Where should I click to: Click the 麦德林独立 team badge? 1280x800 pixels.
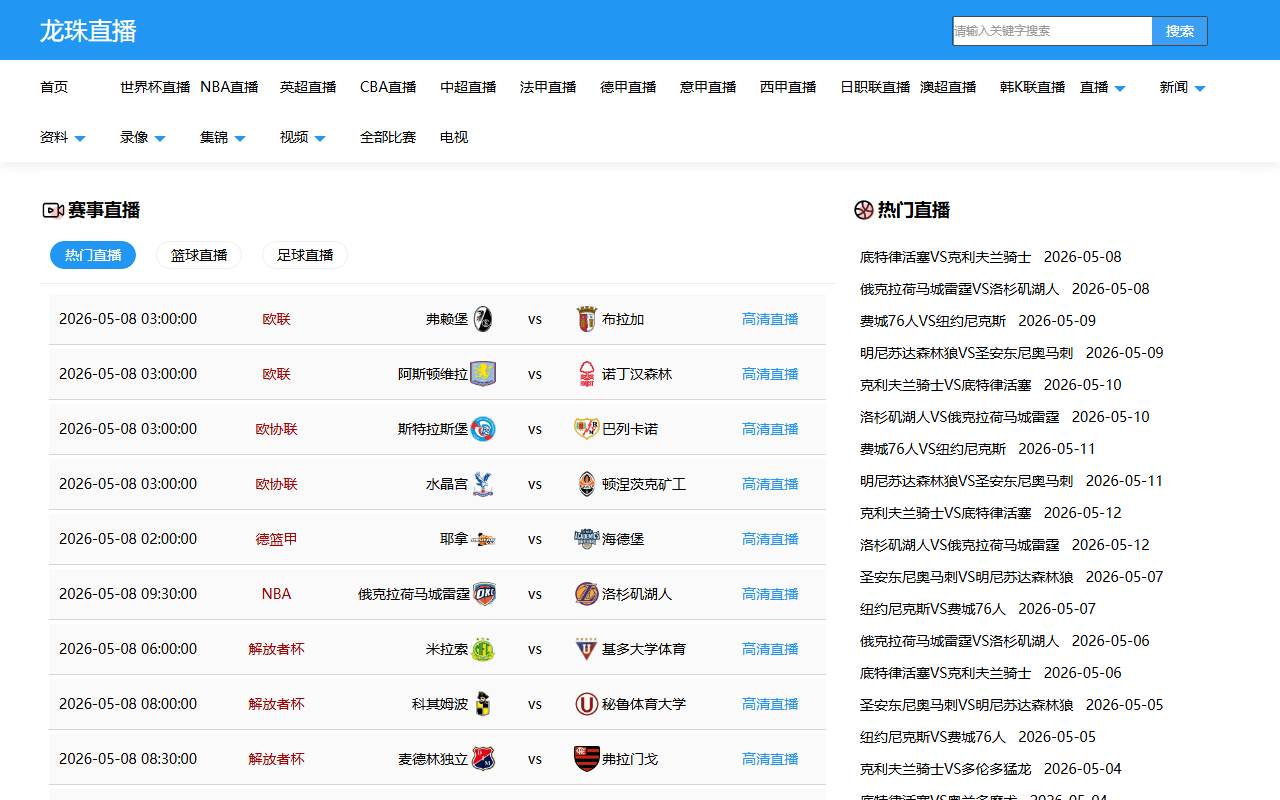pos(483,759)
